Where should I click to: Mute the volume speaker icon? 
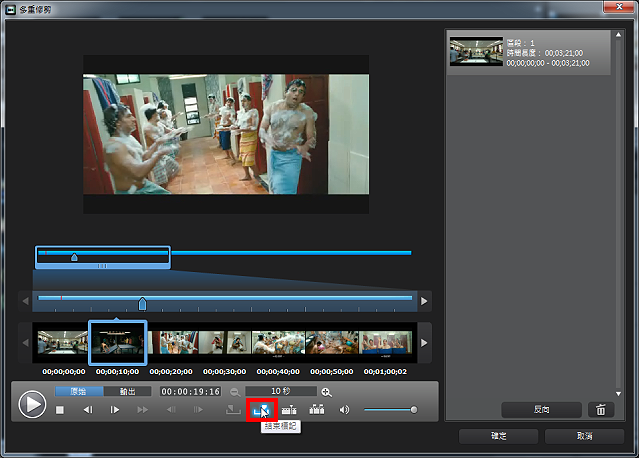tap(344, 410)
